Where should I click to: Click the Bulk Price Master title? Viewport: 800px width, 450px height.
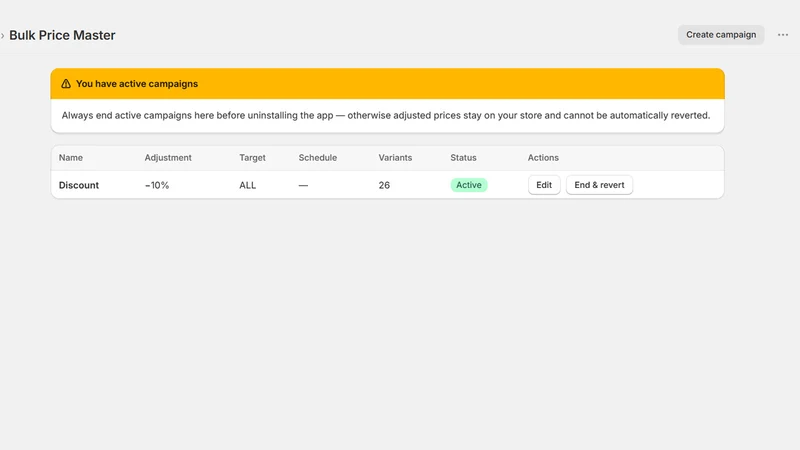tap(62, 35)
